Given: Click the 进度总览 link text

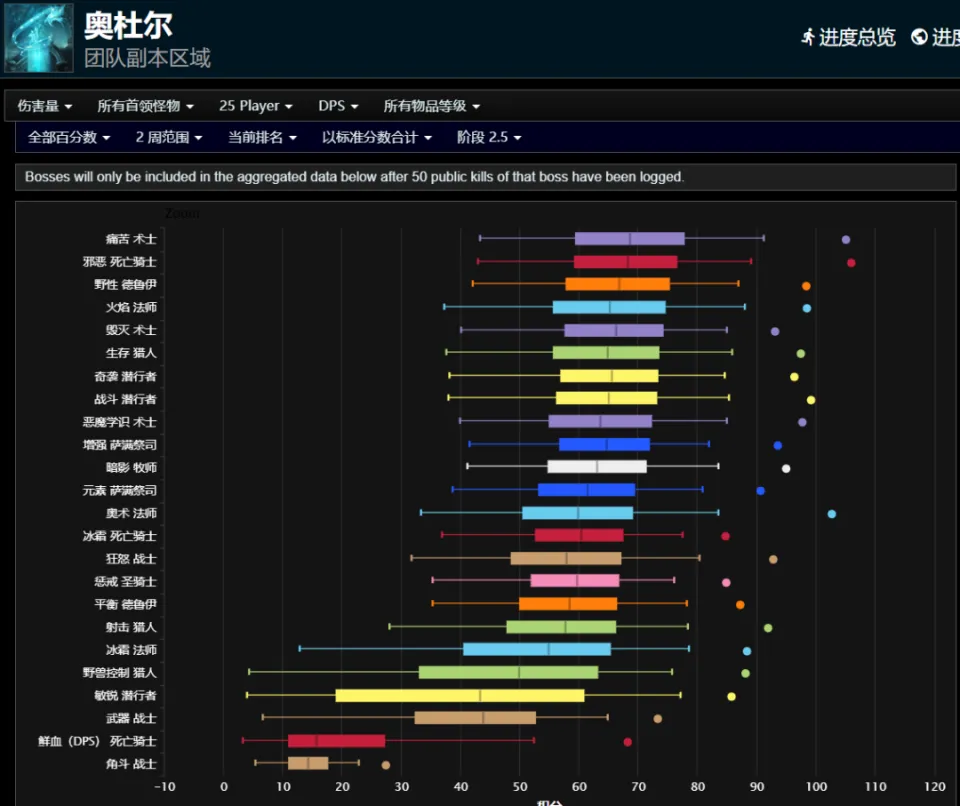Looking at the screenshot, I should tap(857, 38).
